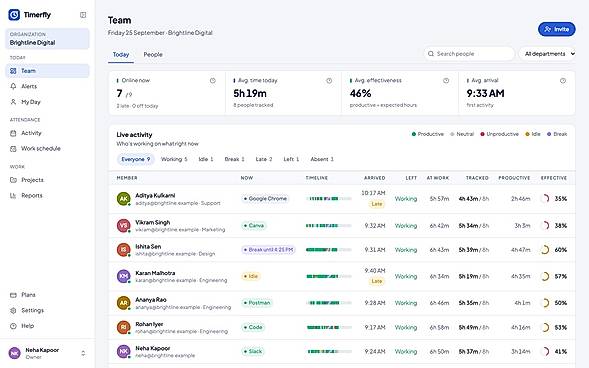Click the Late tag under 10:17 AM
The height and width of the screenshot is (368, 589).
[377, 204]
